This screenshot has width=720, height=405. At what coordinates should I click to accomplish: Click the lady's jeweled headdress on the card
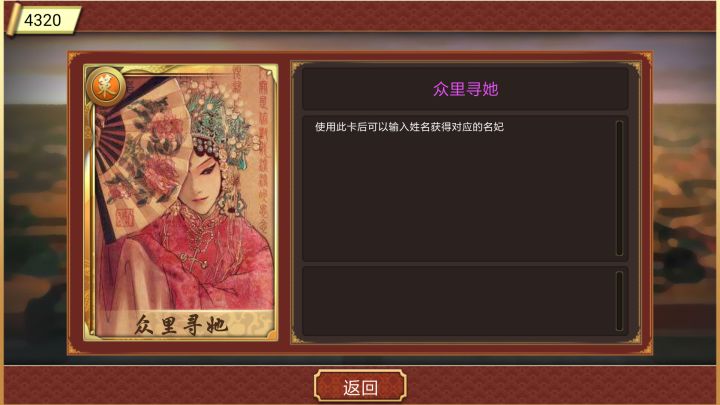pyautogui.click(x=220, y=124)
